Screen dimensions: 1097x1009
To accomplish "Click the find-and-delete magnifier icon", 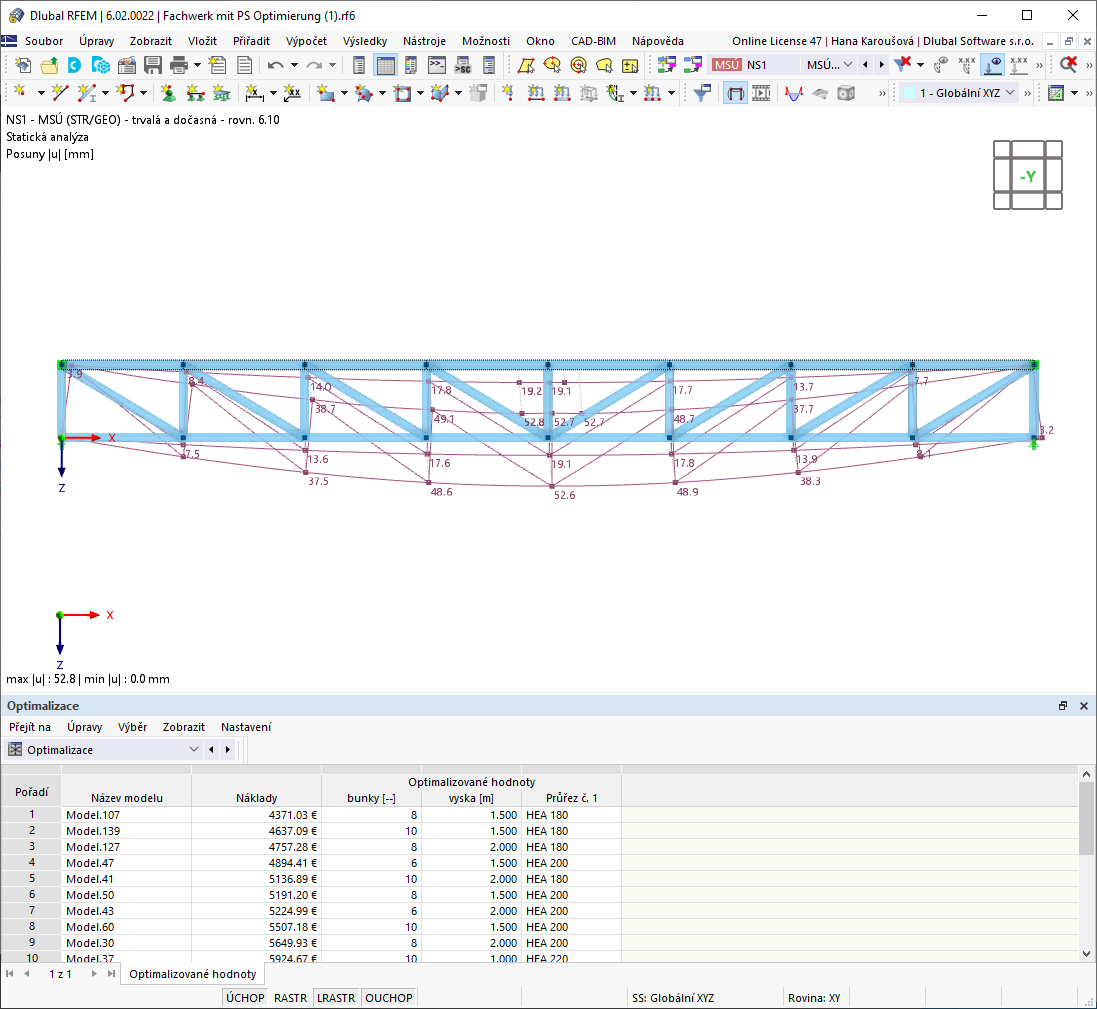I will (x=1068, y=64).
